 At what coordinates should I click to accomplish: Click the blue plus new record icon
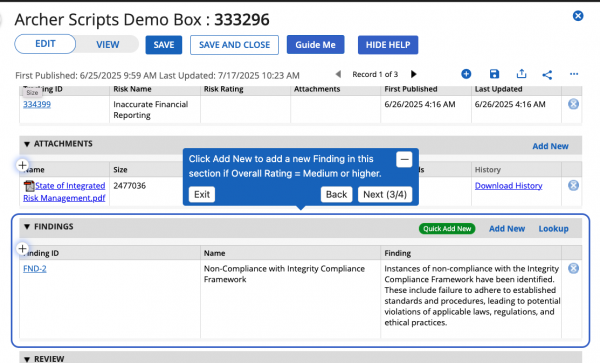pyautogui.click(x=466, y=74)
